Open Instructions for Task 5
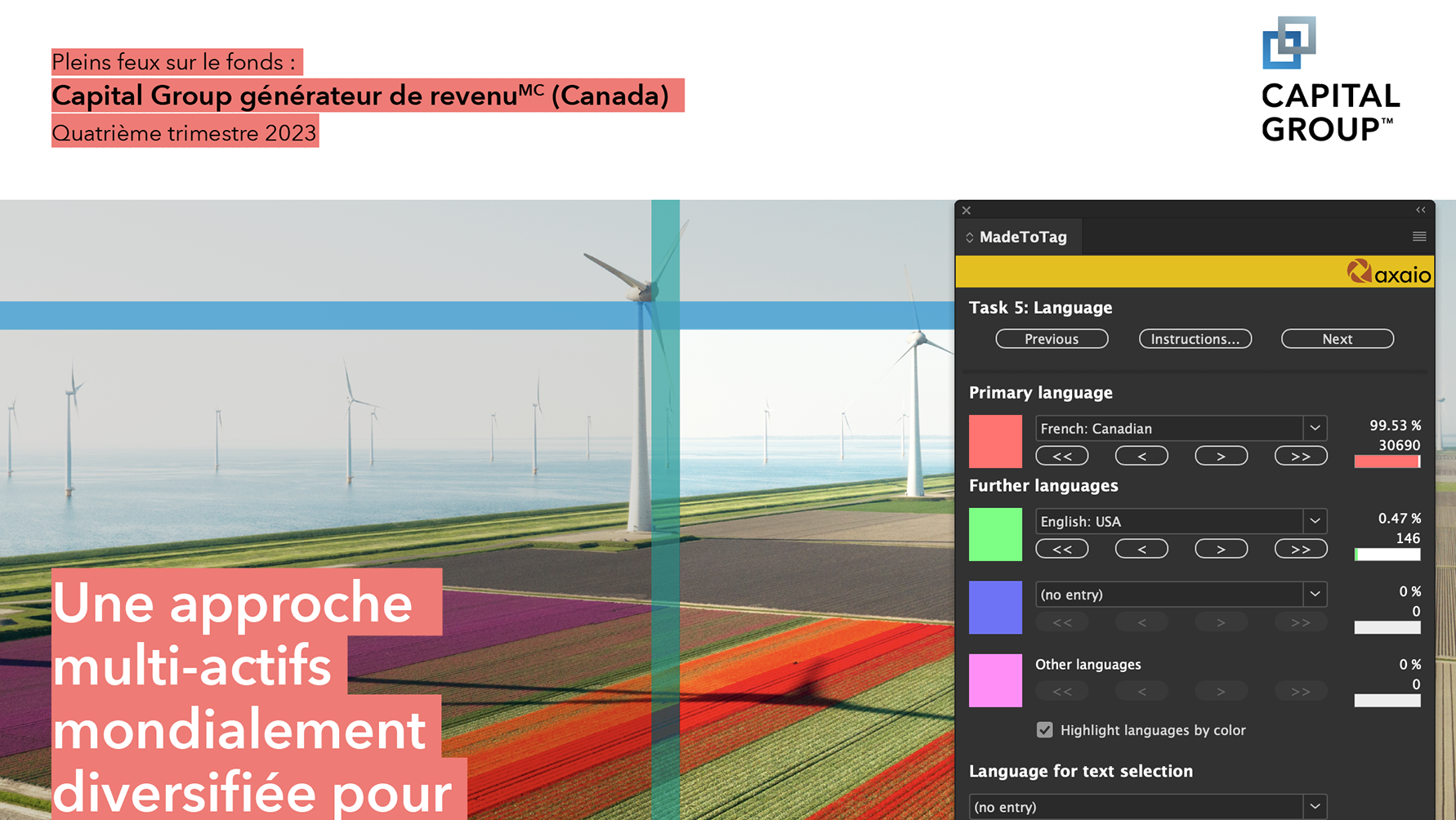 click(1195, 339)
